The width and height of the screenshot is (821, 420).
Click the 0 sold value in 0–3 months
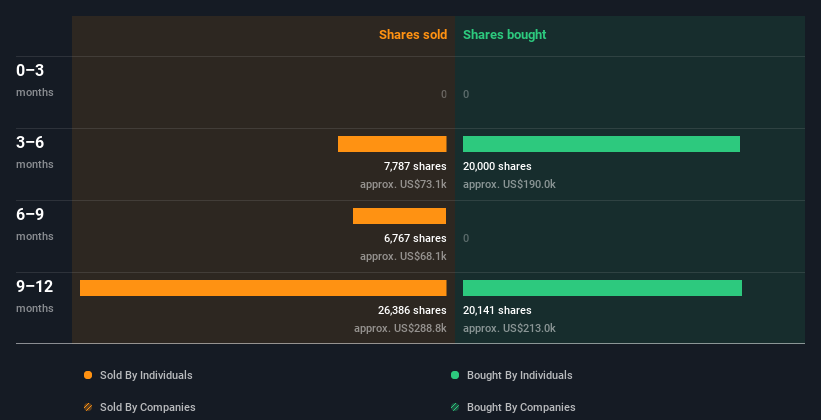coord(444,94)
